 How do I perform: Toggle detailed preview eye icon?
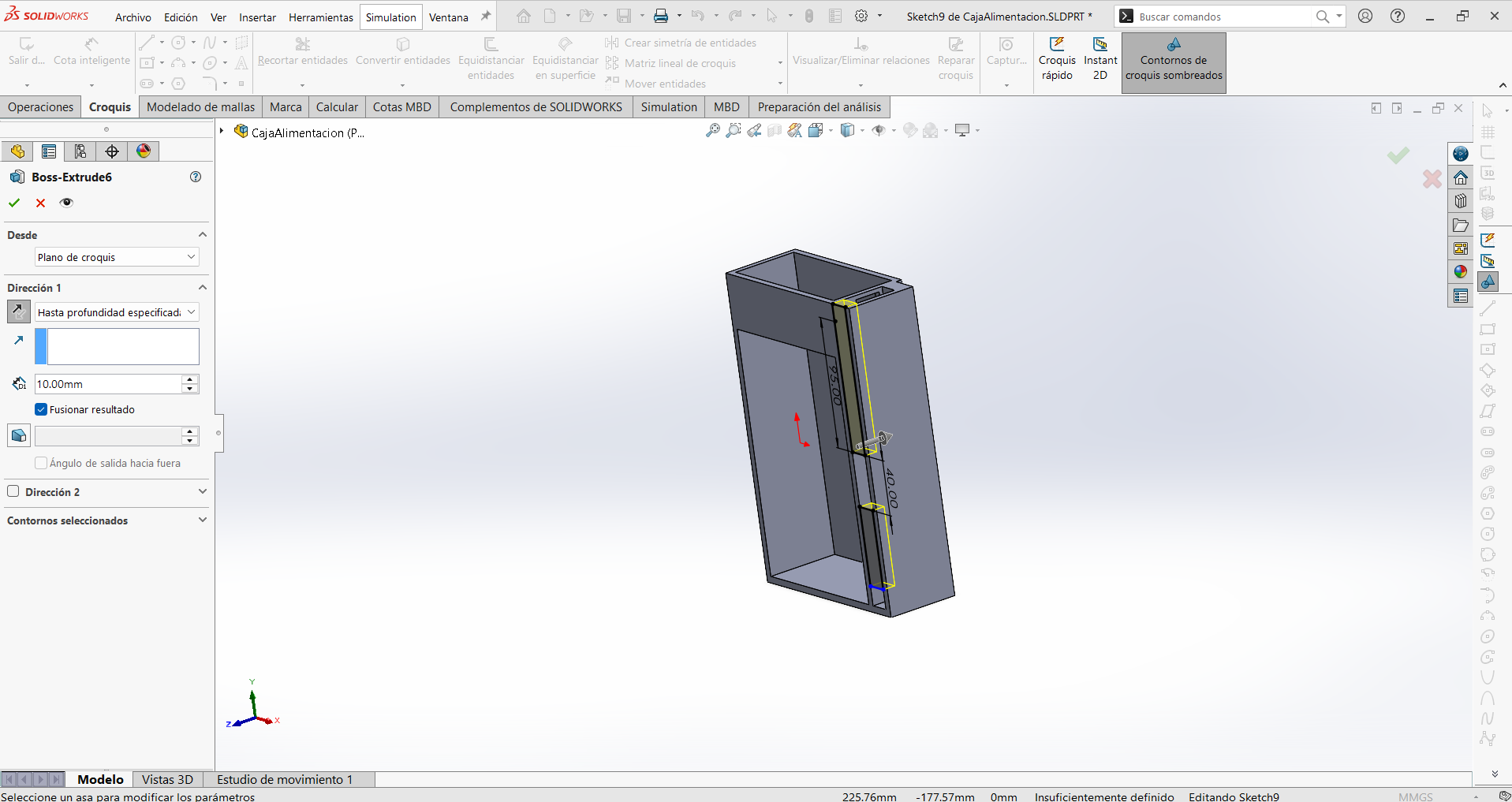tap(66, 203)
